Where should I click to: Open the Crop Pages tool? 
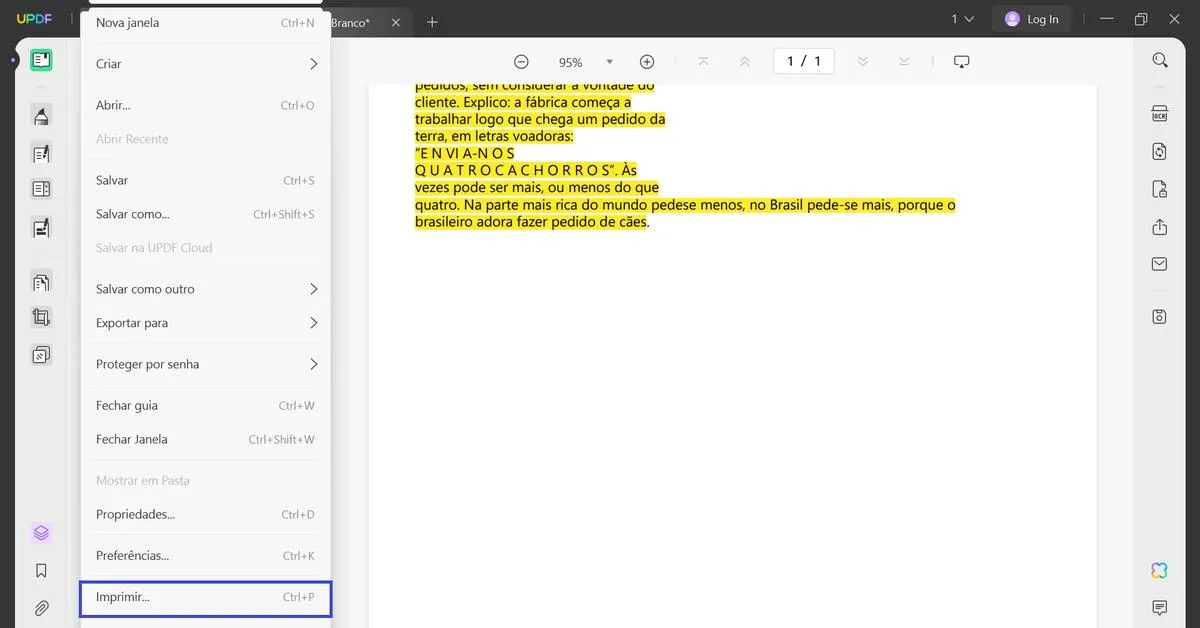click(41, 318)
